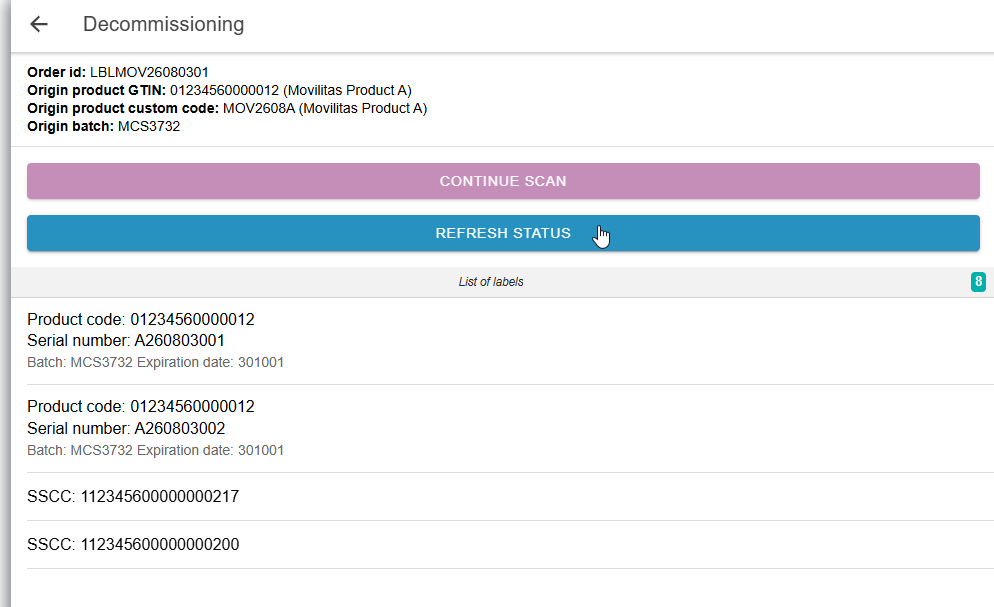Click the Order id LBLMOV26080301 text
Image resolution: width=994 pixels, height=607 pixels.
tap(118, 72)
